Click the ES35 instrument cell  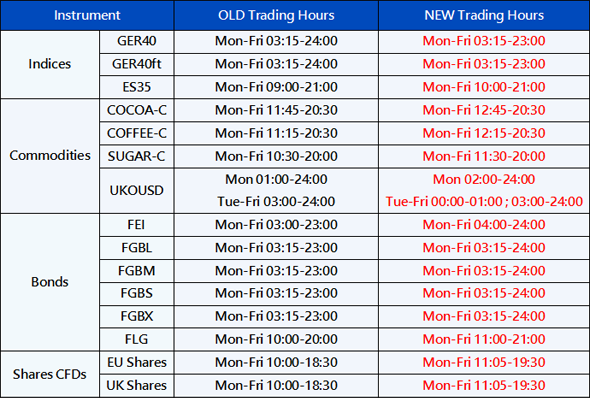pos(137,87)
